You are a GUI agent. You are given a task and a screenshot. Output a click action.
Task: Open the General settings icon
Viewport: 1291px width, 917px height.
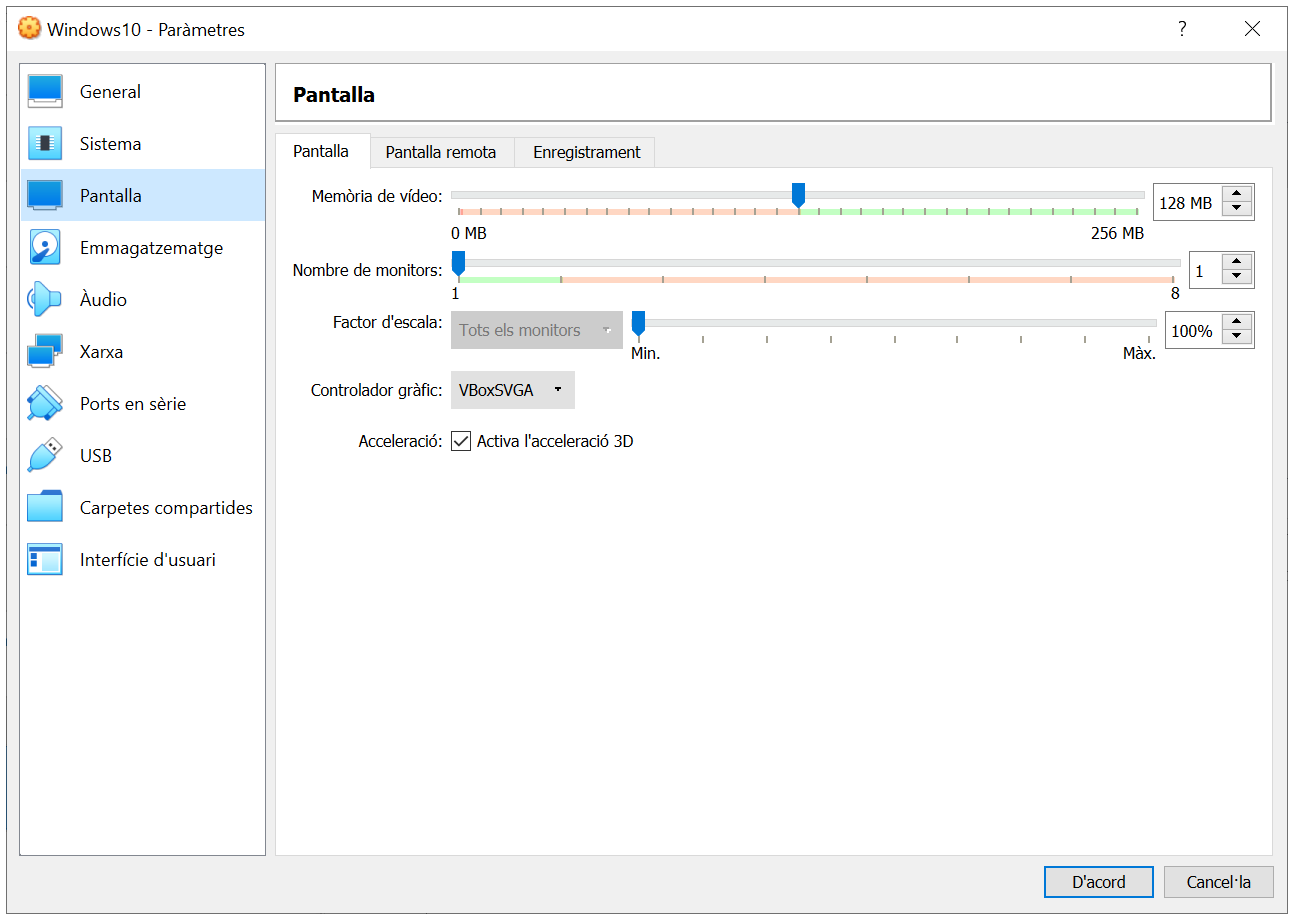[45, 92]
